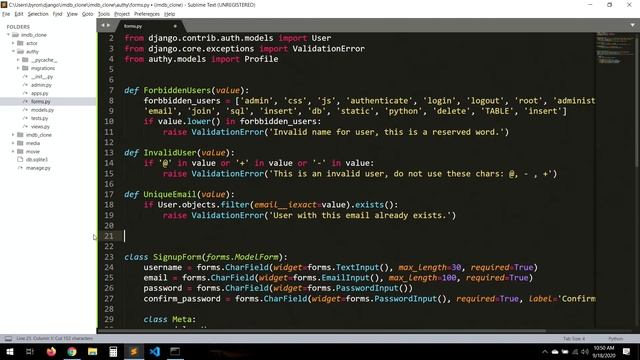The image size is (640, 360).
Task: Open the Goto menu
Action: click(x=88, y=14)
